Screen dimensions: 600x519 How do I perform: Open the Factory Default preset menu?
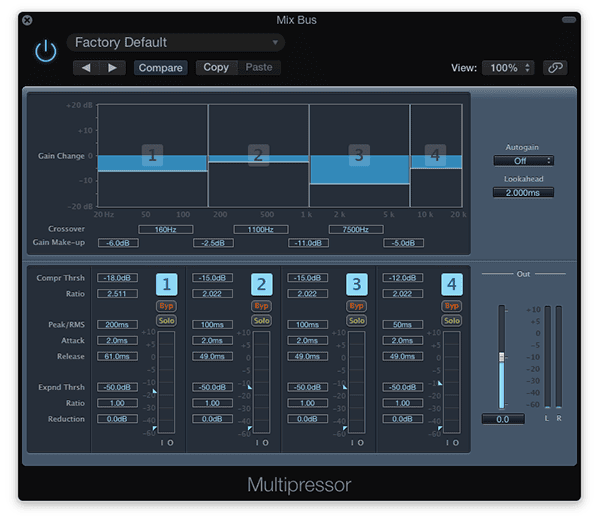pos(176,42)
